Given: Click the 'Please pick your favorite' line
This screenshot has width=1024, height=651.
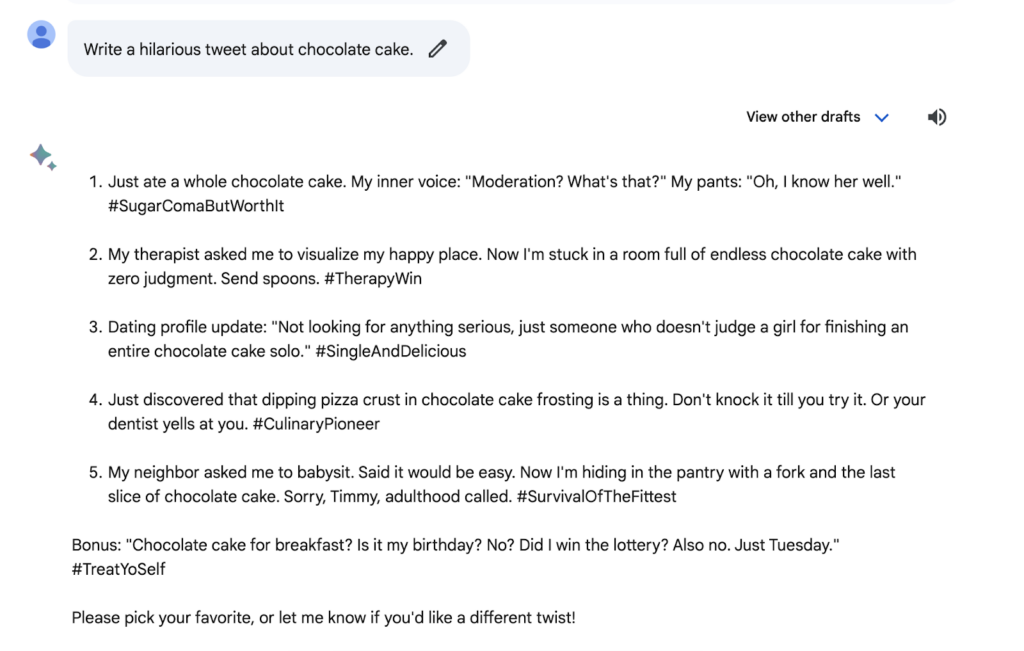Looking at the screenshot, I should pos(323,618).
